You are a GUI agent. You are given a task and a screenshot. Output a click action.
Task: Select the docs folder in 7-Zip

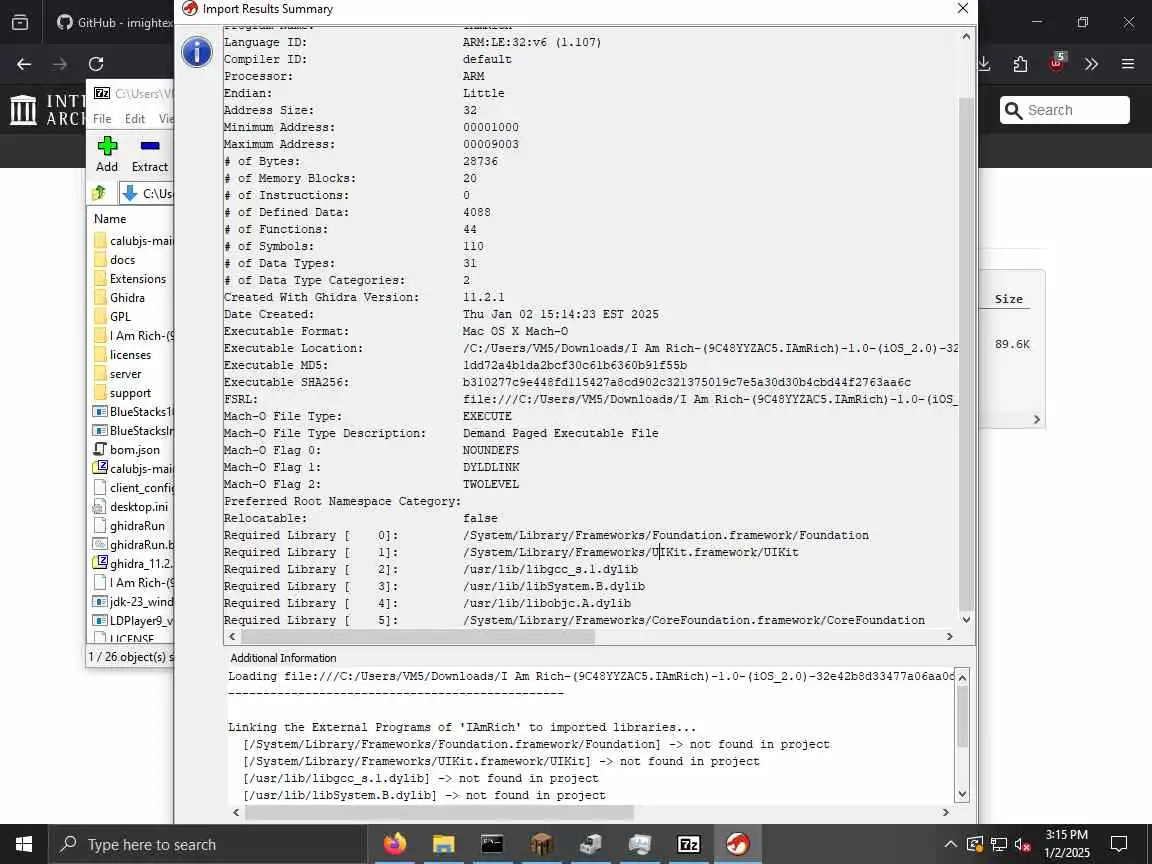(x=122, y=259)
